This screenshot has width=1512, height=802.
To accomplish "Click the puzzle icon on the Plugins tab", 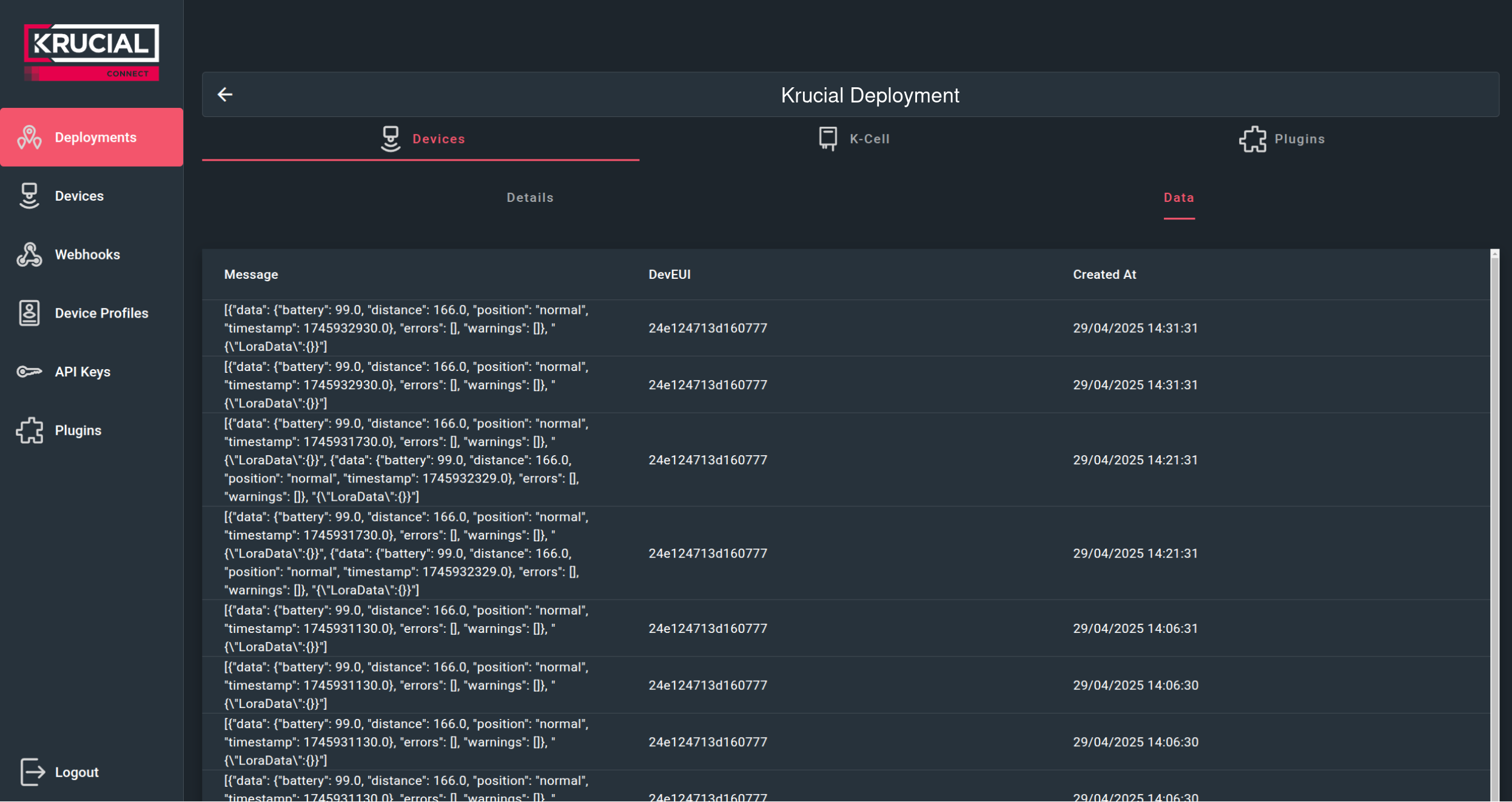I will 1251,139.
